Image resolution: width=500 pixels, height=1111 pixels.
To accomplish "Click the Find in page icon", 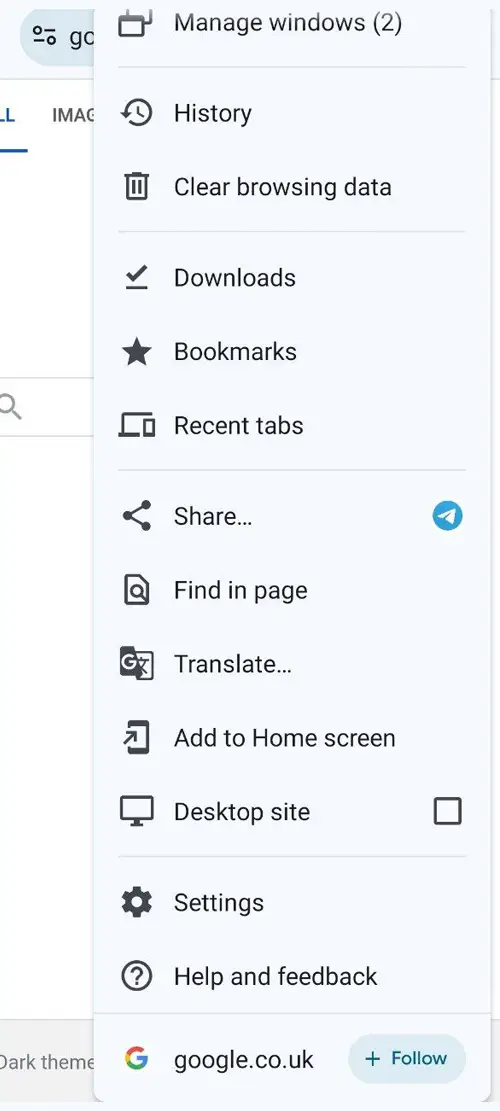I will pyautogui.click(x=136, y=590).
